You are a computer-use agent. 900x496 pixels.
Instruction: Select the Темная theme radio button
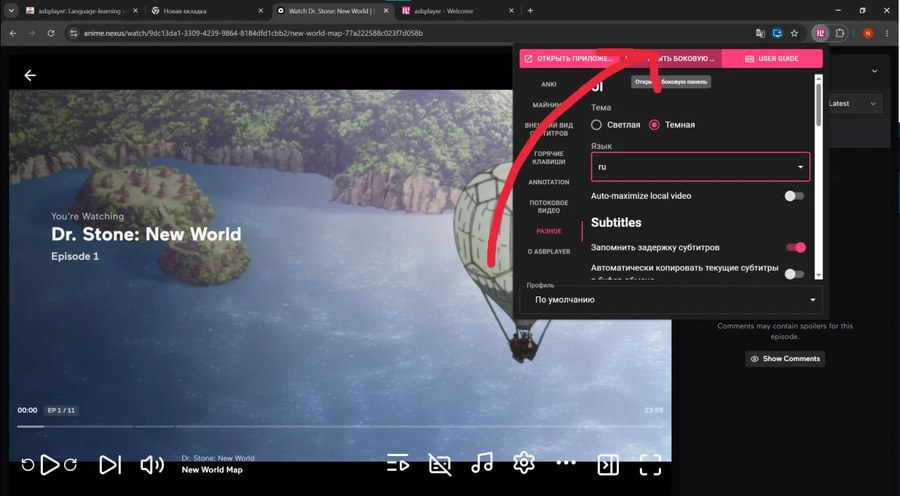click(654, 125)
